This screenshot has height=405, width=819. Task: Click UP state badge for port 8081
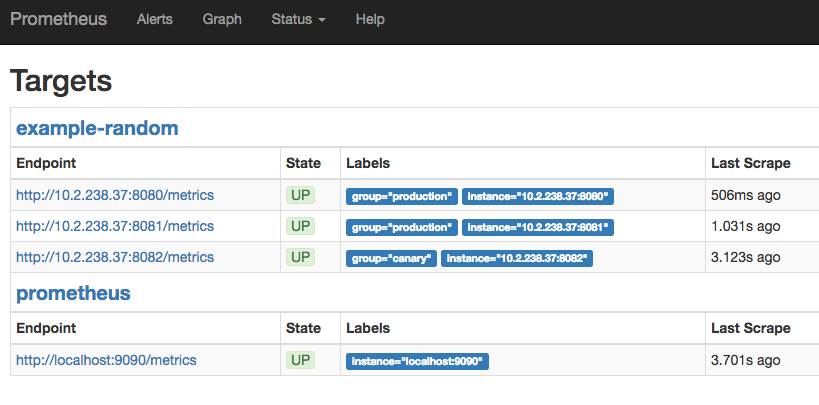(300, 226)
